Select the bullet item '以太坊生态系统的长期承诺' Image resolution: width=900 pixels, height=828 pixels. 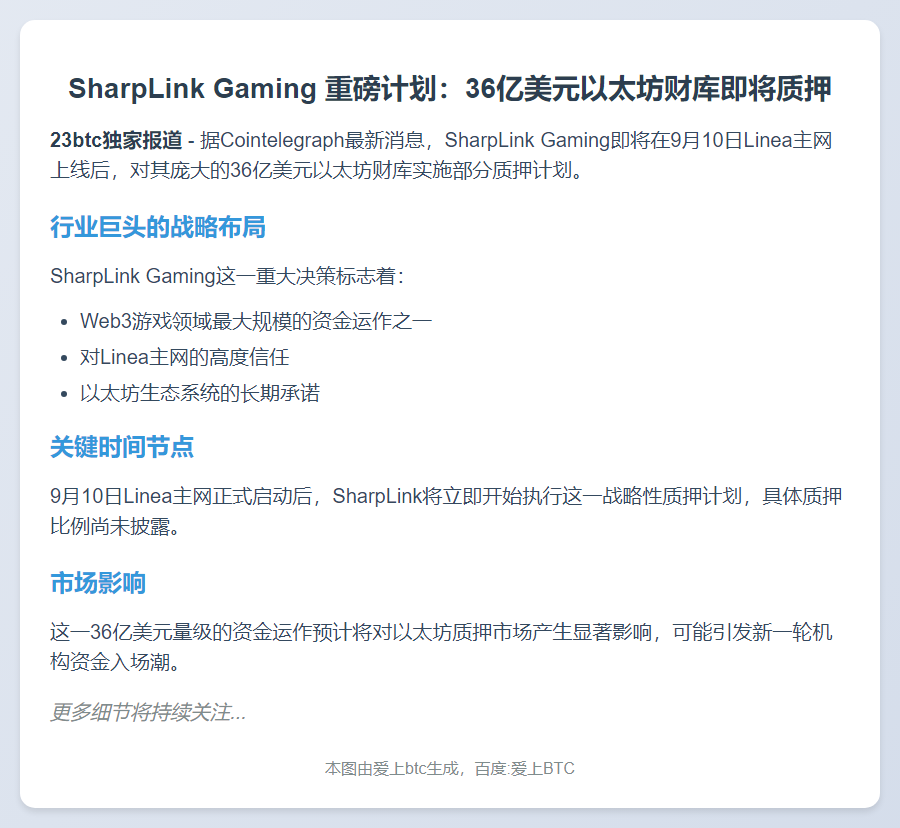pos(200,393)
